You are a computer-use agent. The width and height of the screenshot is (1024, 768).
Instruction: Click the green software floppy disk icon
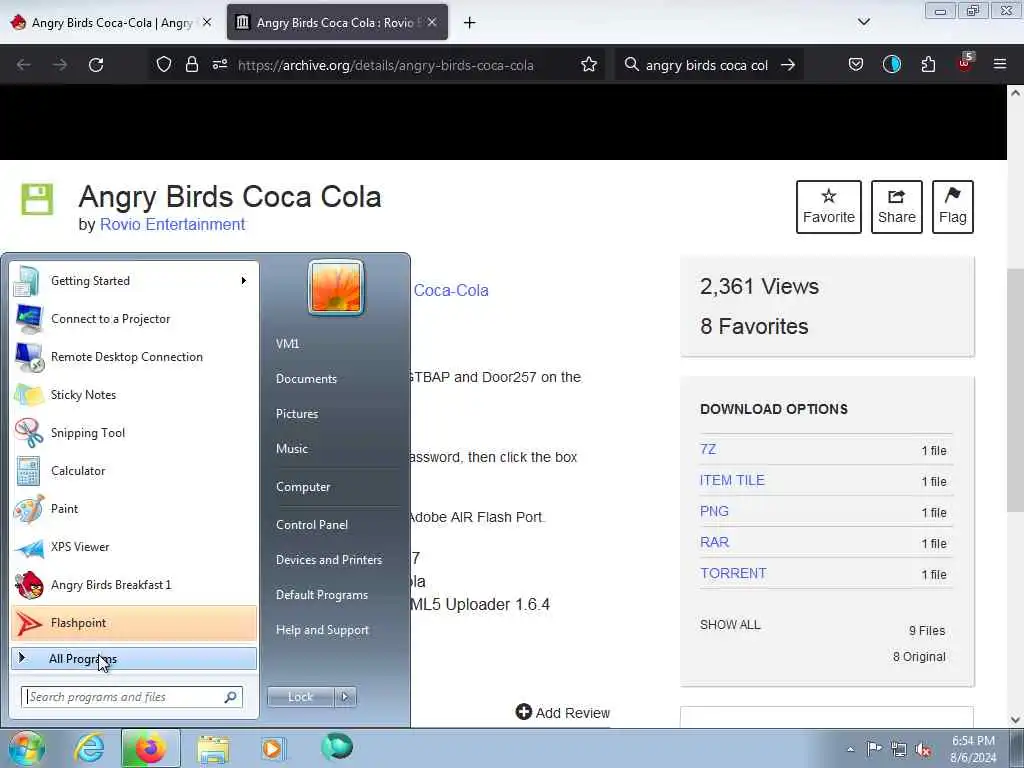(x=37, y=199)
